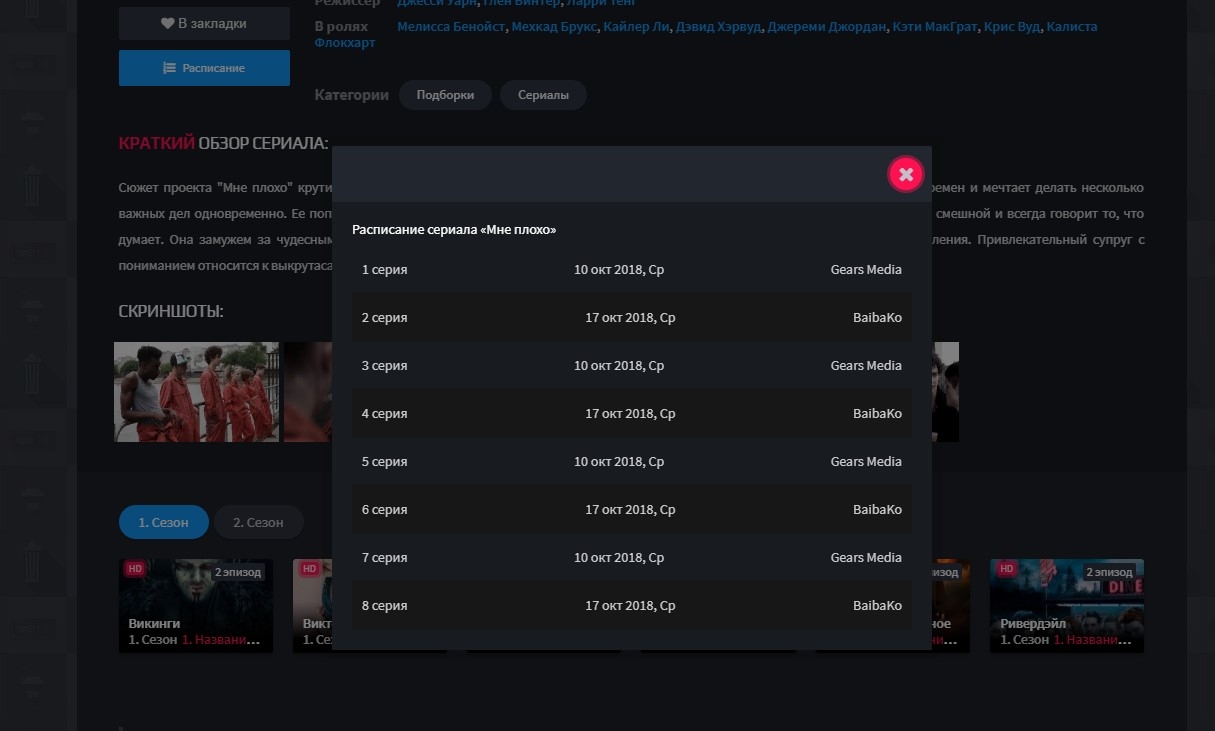Click BaibaKo in the 8 серия row

(x=877, y=606)
